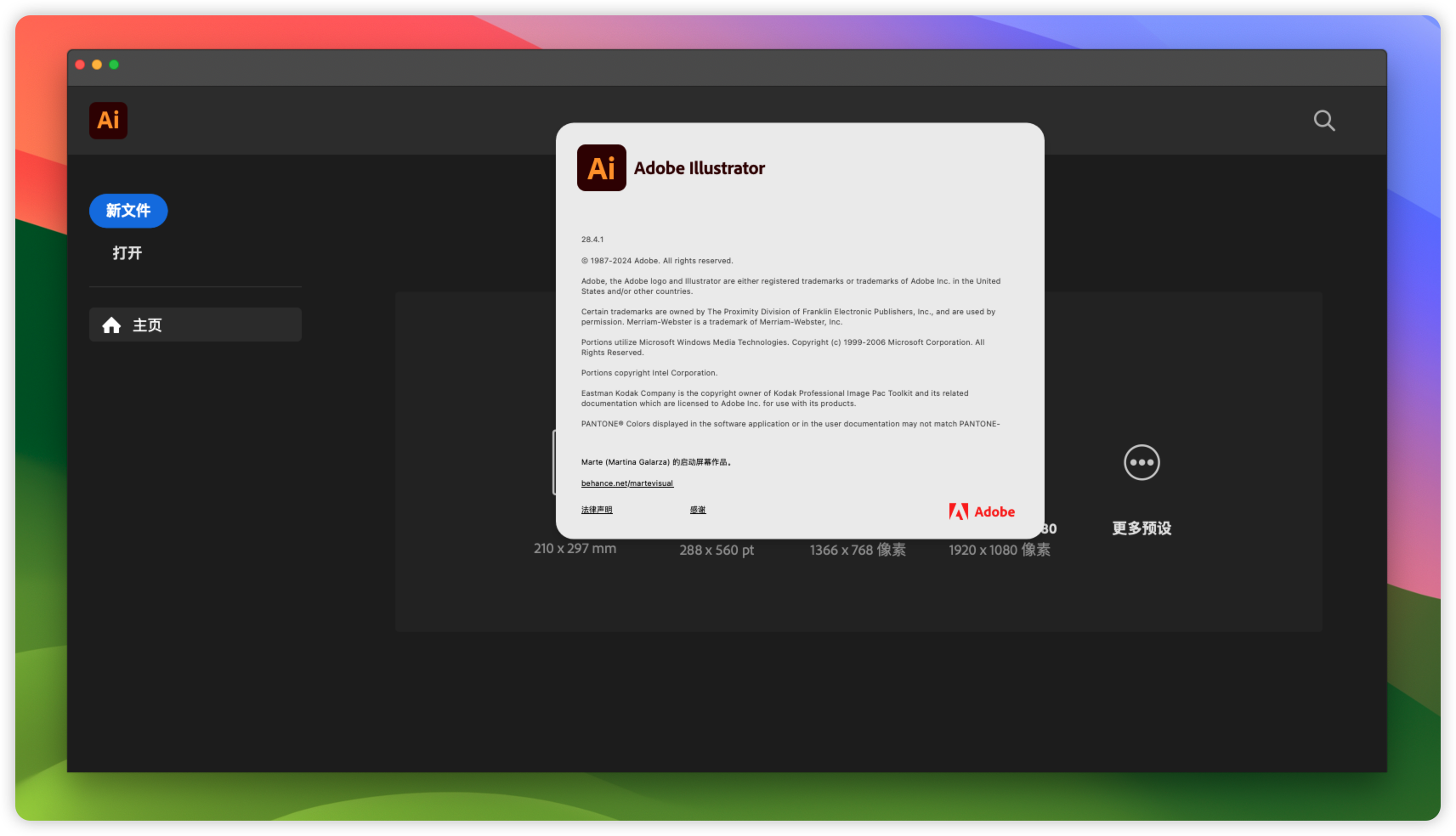1456x836 pixels.
Task: Click the Marte (Martina Galarza) credit text
Action: pyautogui.click(x=656, y=462)
